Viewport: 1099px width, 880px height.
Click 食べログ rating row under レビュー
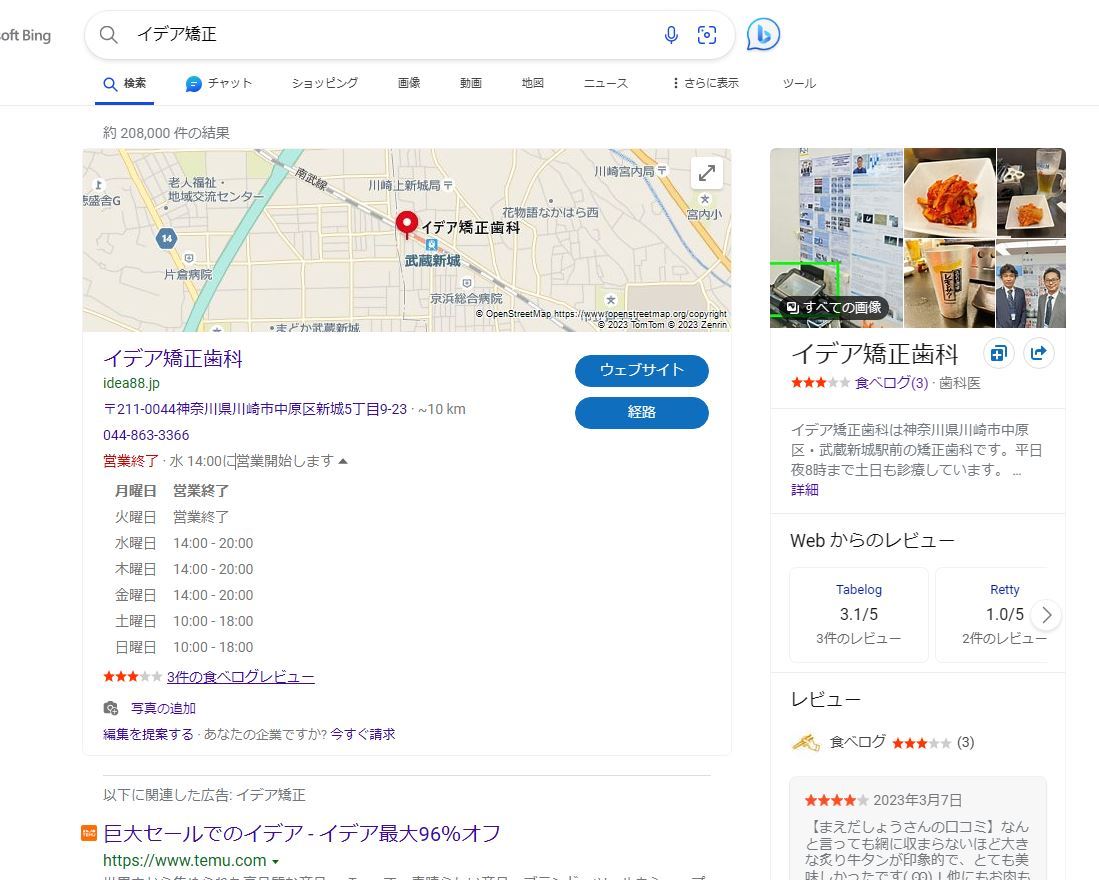click(883, 743)
